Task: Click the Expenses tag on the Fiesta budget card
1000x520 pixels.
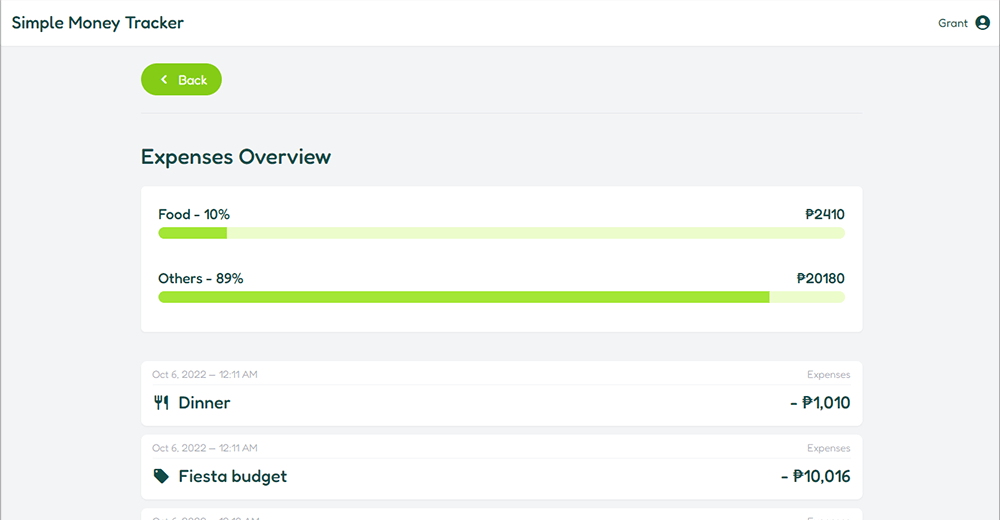Action: pyautogui.click(x=828, y=448)
